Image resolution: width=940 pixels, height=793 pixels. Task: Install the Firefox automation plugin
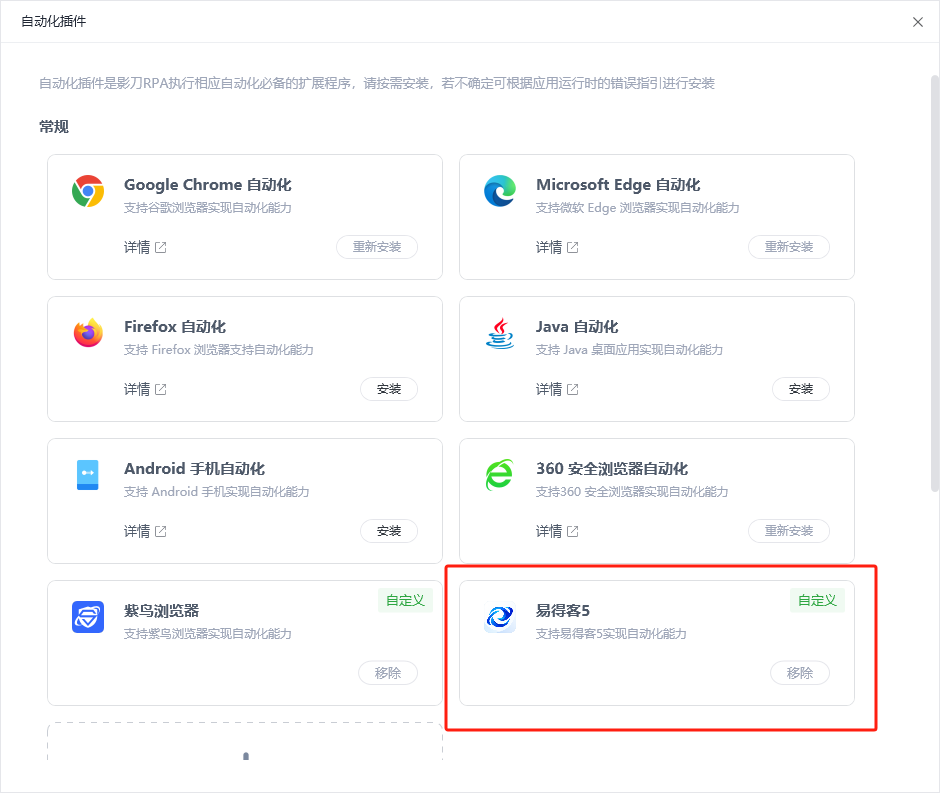click(388, 389)
